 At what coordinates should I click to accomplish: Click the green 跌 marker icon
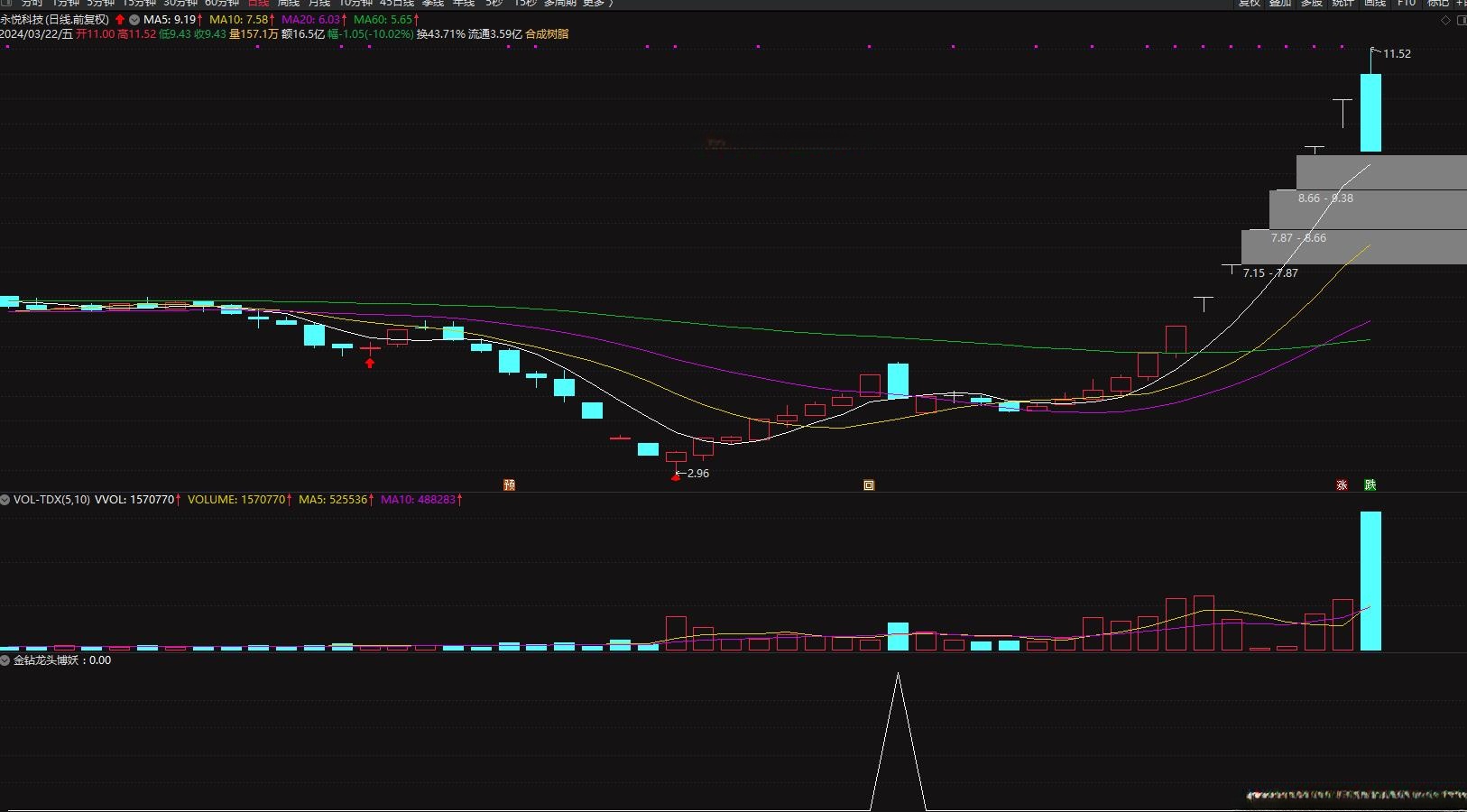pyautogui.click(x=1370, y=485)
